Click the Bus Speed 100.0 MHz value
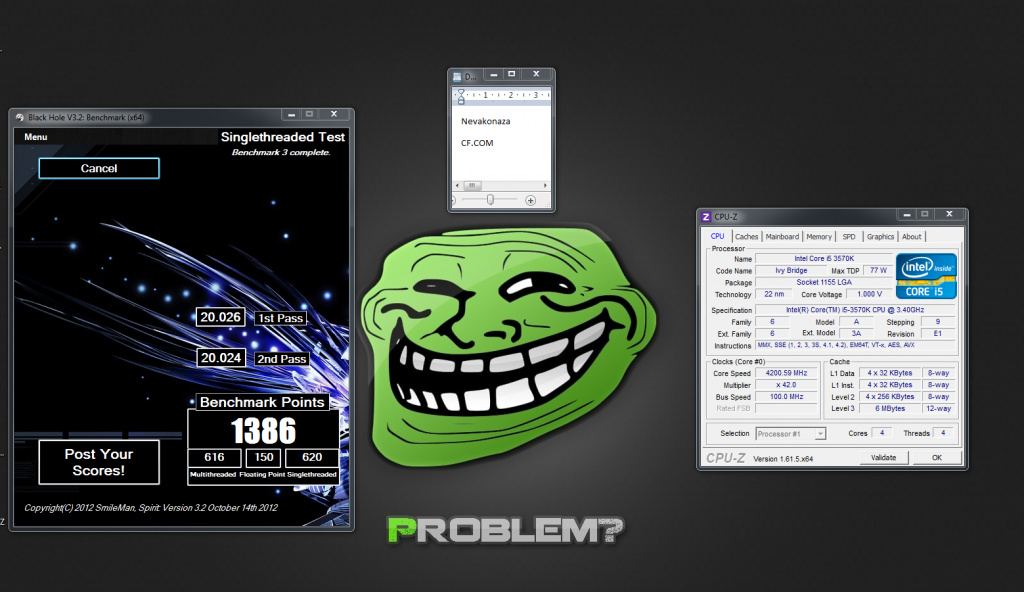 (x=786, y=397)
